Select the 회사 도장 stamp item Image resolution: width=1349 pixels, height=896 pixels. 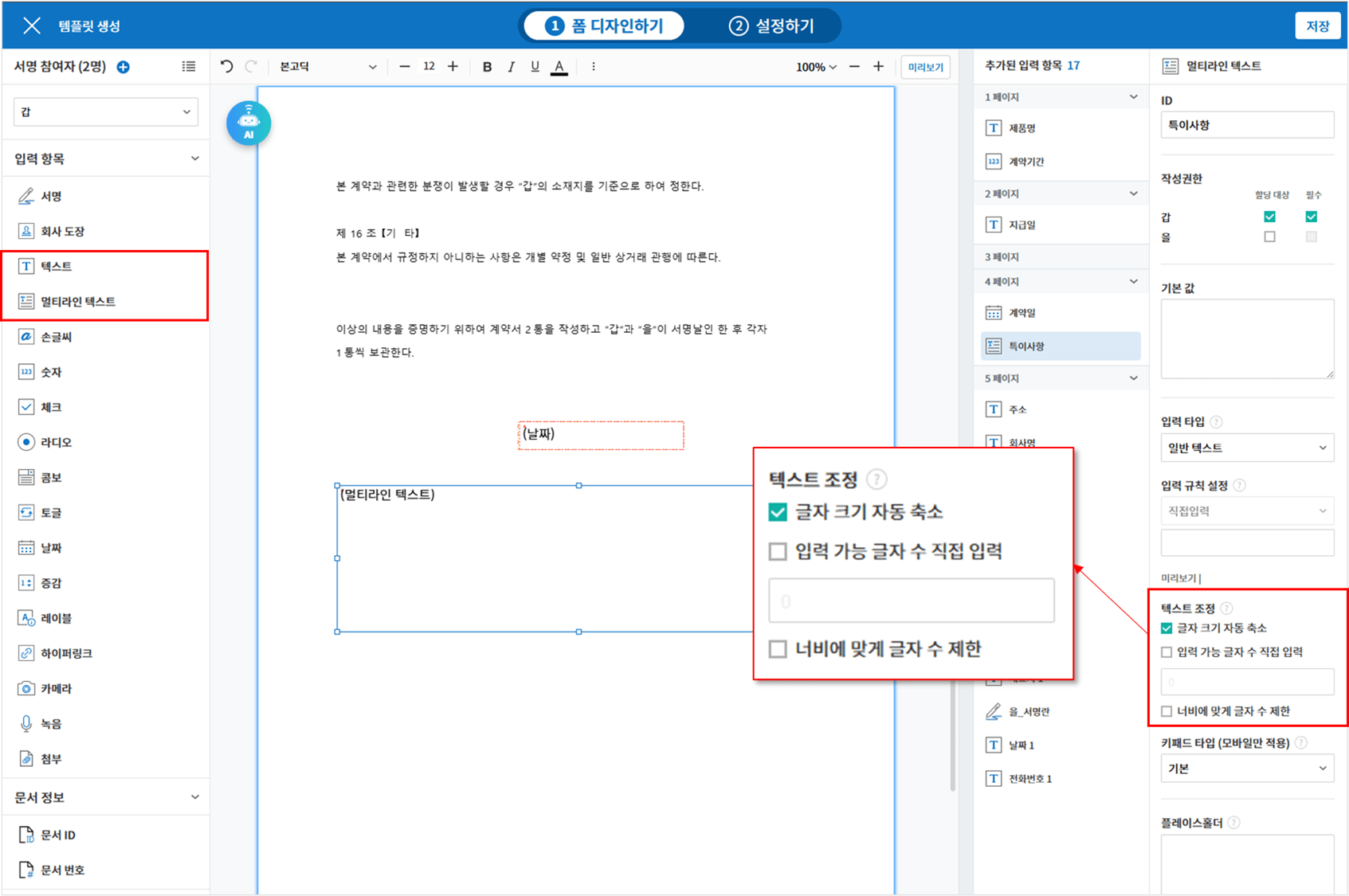[62, 231]
